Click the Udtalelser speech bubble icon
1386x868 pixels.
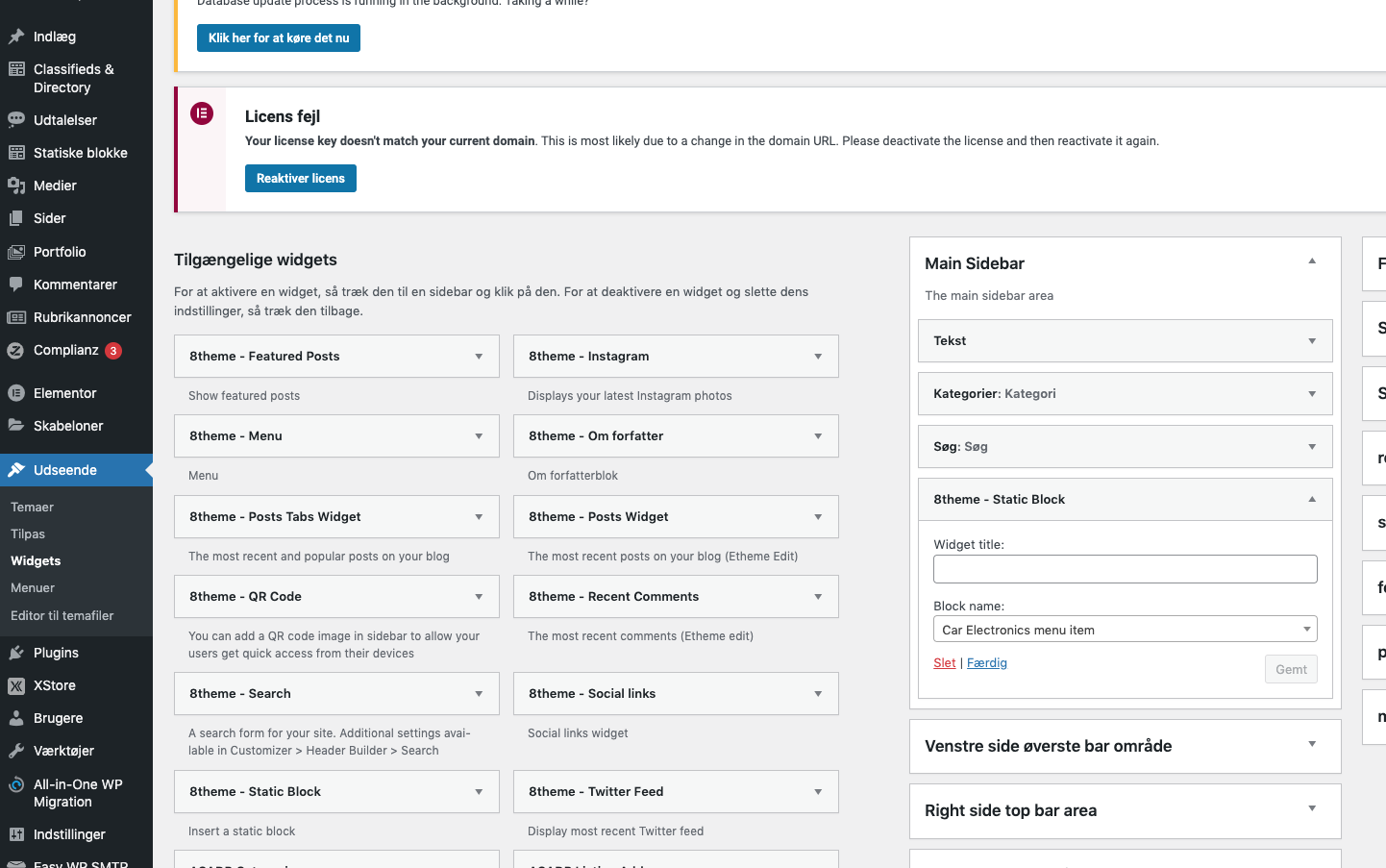click(16, 120)
